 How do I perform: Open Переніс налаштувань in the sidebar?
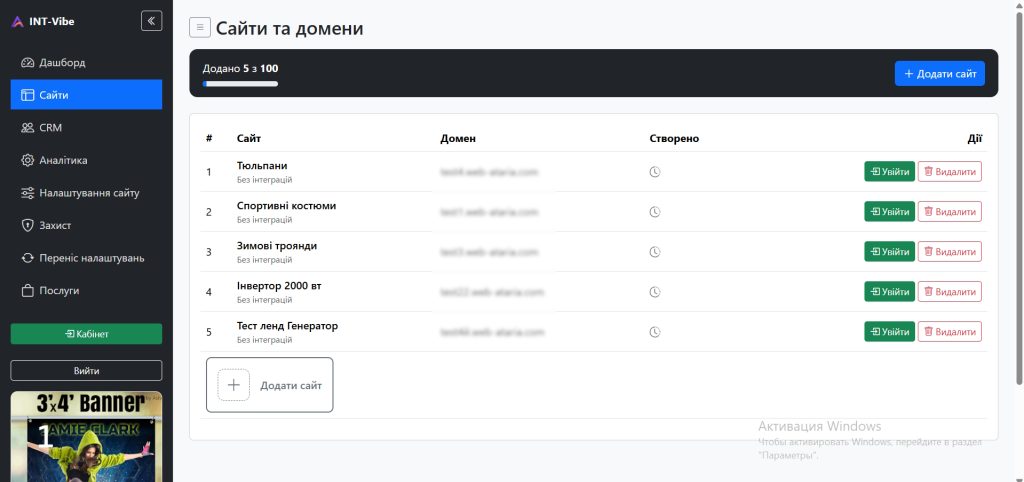(x=86, y=258)
